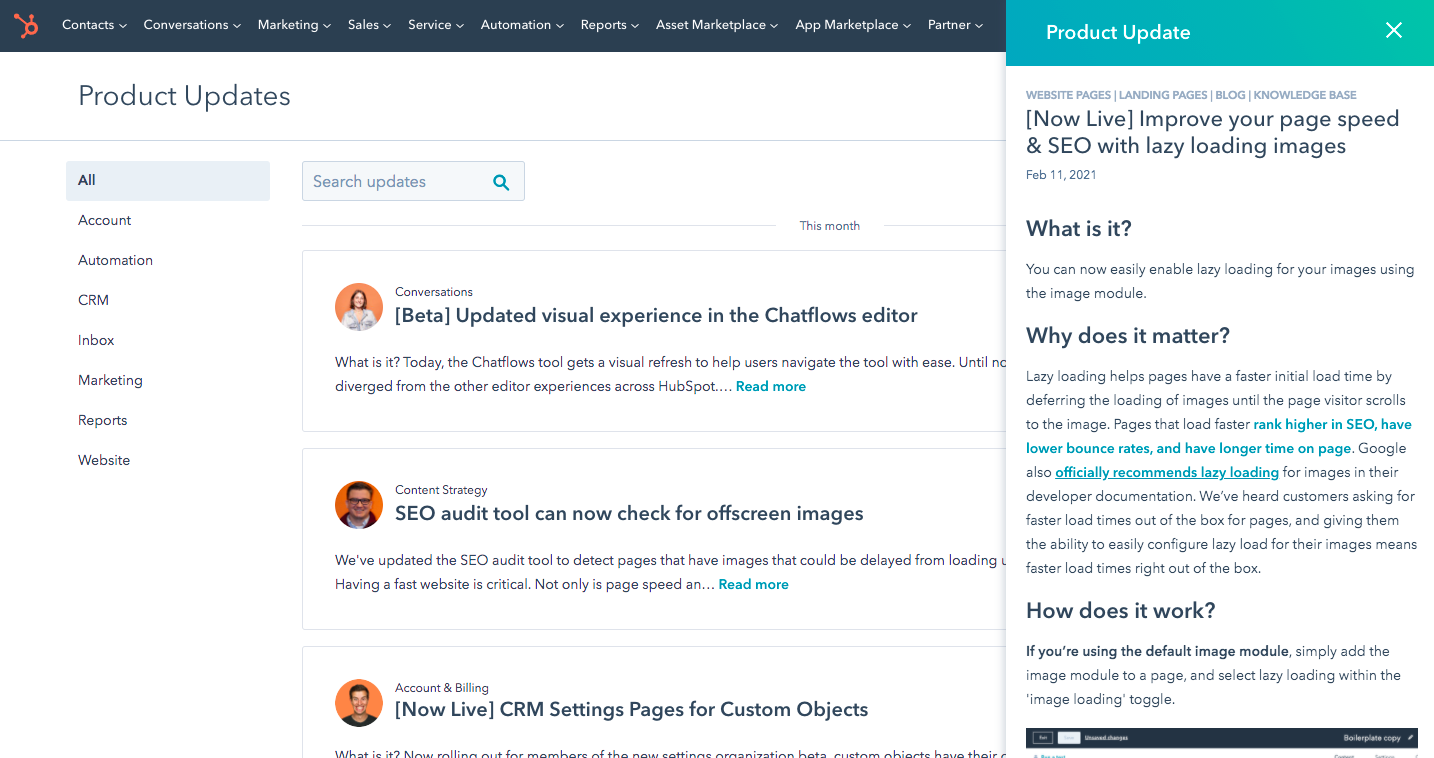Open the Automation dropdown

(x=516, y=25)
